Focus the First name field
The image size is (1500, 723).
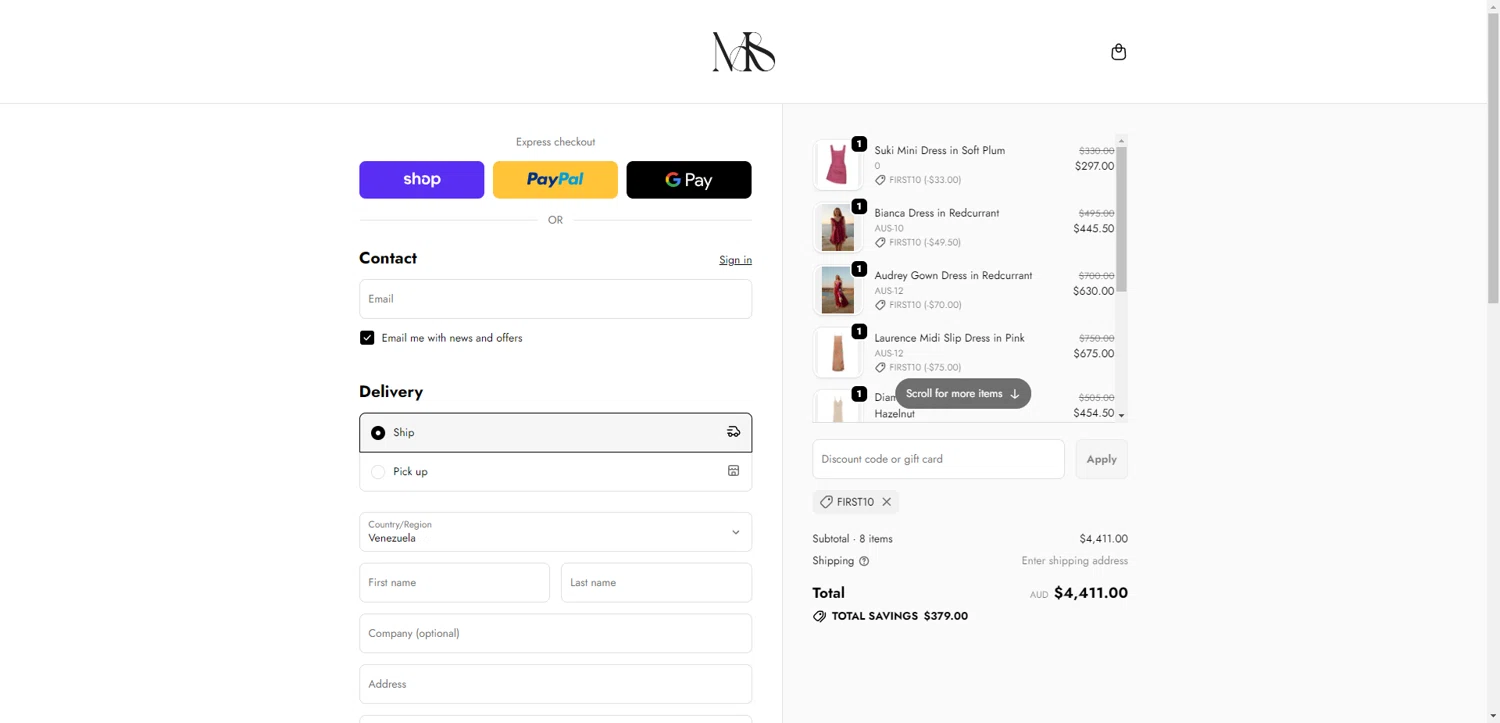pos(454,583)
